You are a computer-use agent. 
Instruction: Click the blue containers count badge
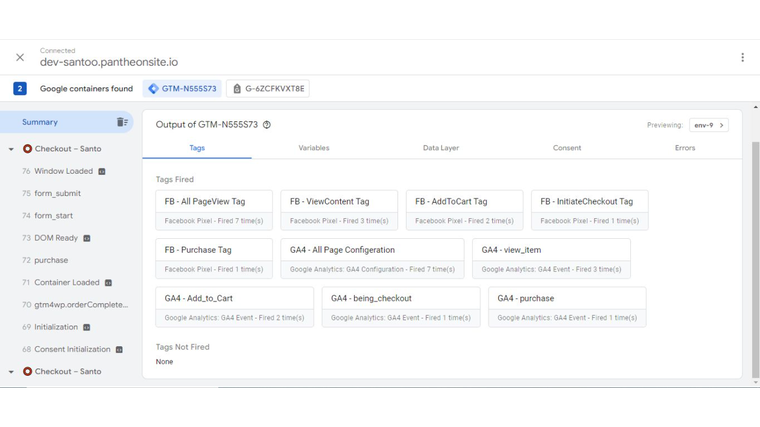pyautogui.click(x=20, y=89)
